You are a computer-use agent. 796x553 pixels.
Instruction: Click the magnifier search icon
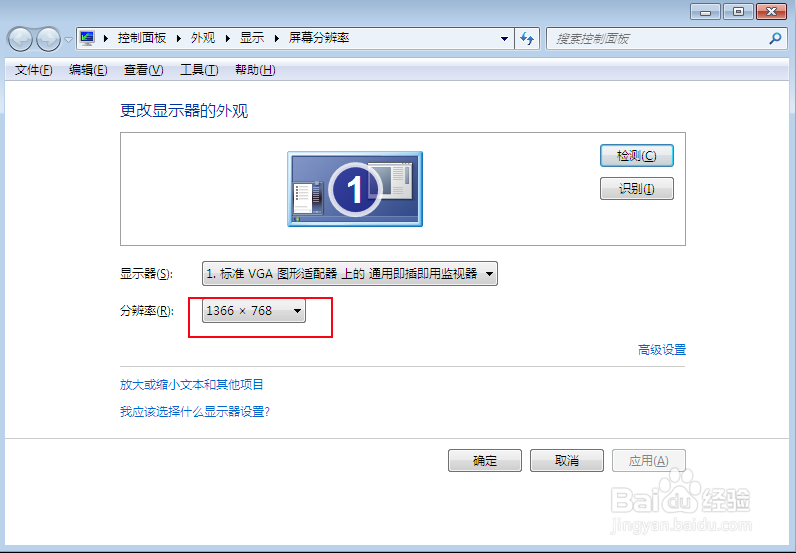(x=775, y=38)
